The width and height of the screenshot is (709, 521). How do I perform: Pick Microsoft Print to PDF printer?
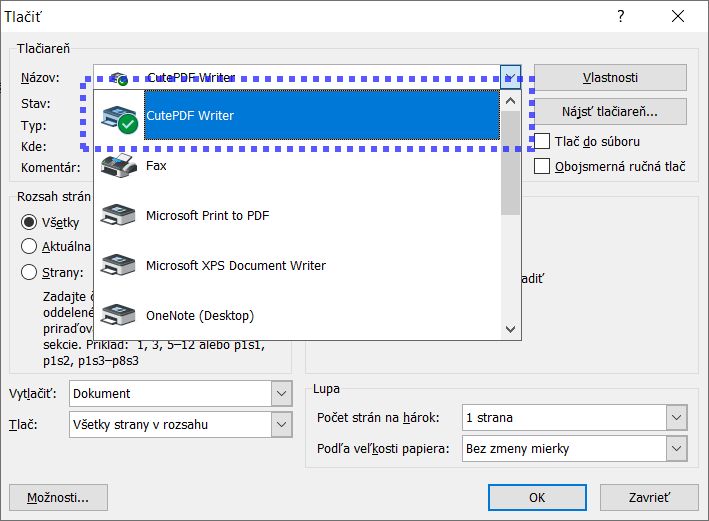[297, 215]
